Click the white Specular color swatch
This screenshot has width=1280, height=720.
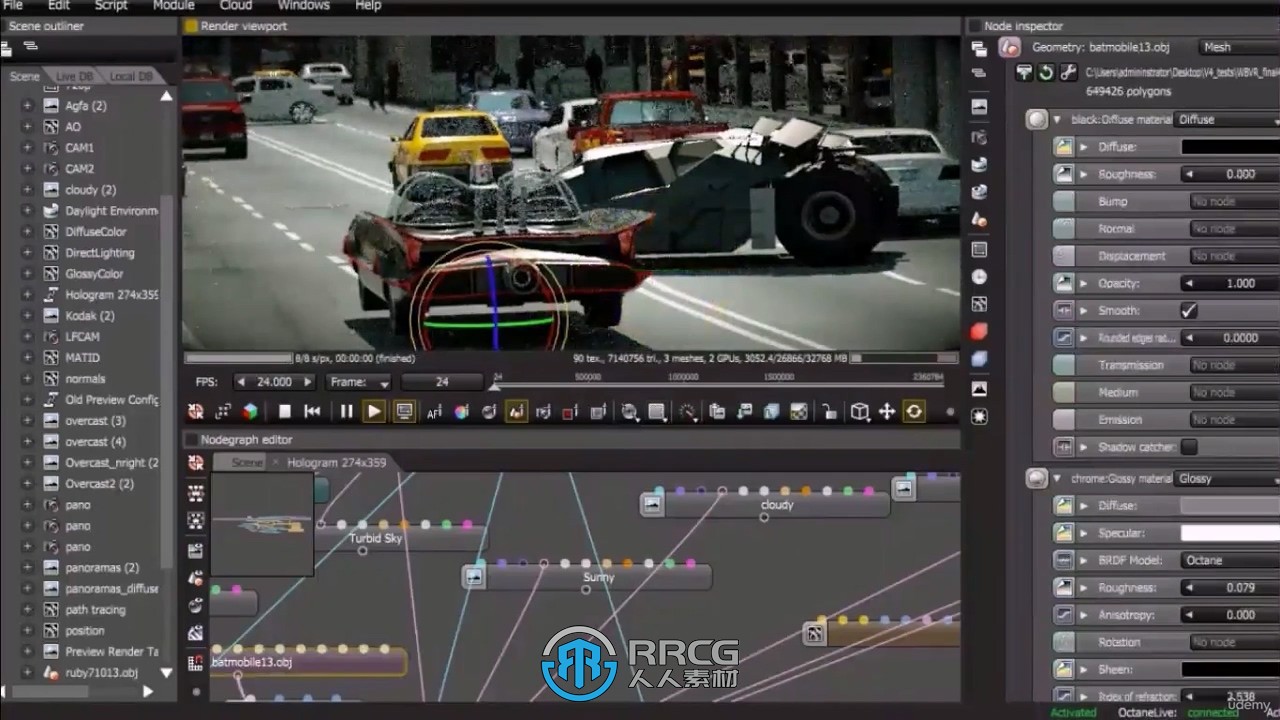(1230, 533)
